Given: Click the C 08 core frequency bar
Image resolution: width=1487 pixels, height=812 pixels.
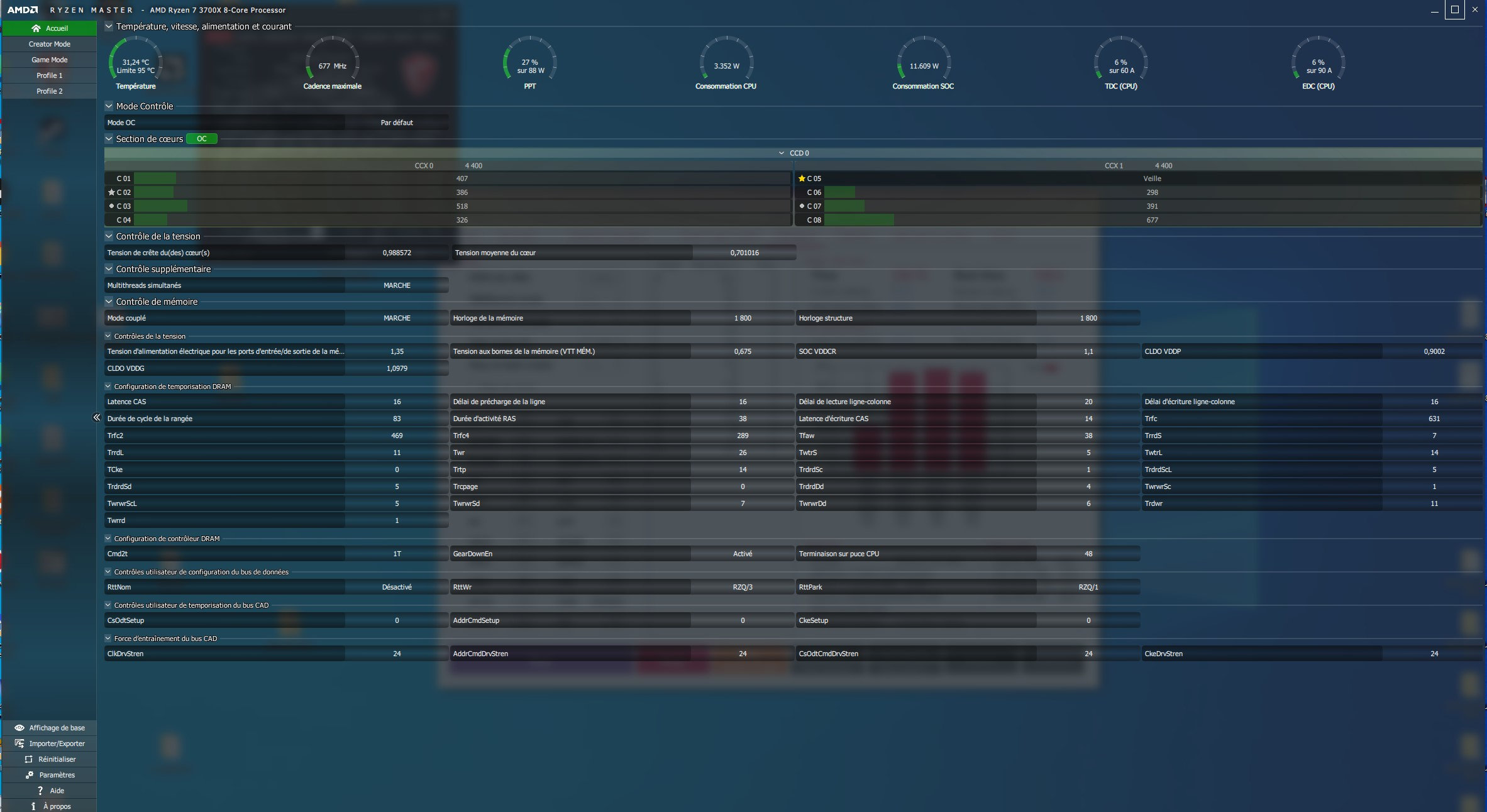Looking at the screenshot, I should pyautogui.click(x=1152, y=220).
